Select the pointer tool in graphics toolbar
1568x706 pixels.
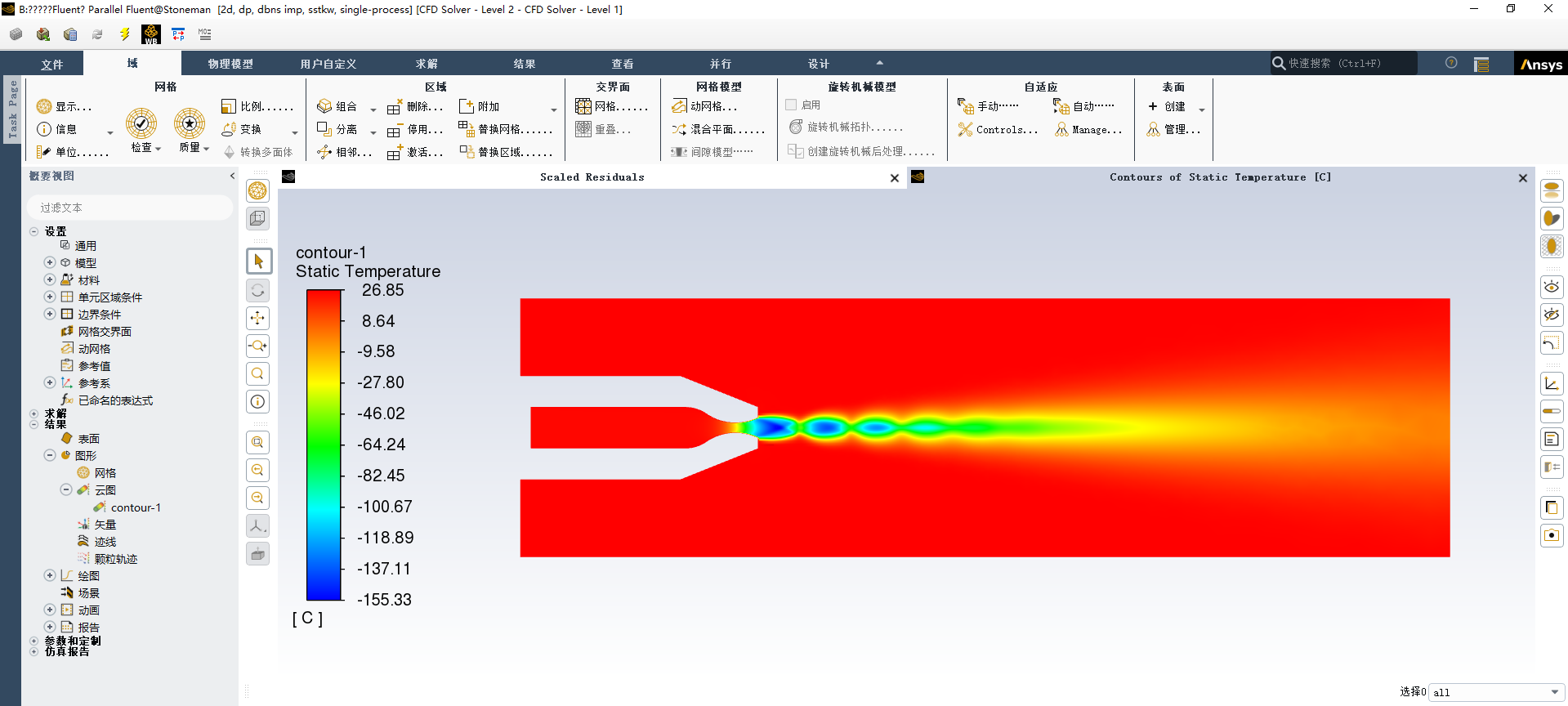coord(258,261)
